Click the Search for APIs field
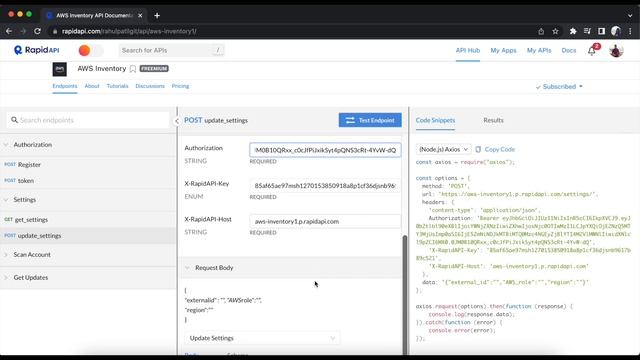640x360 pixels. click(171, 50)
